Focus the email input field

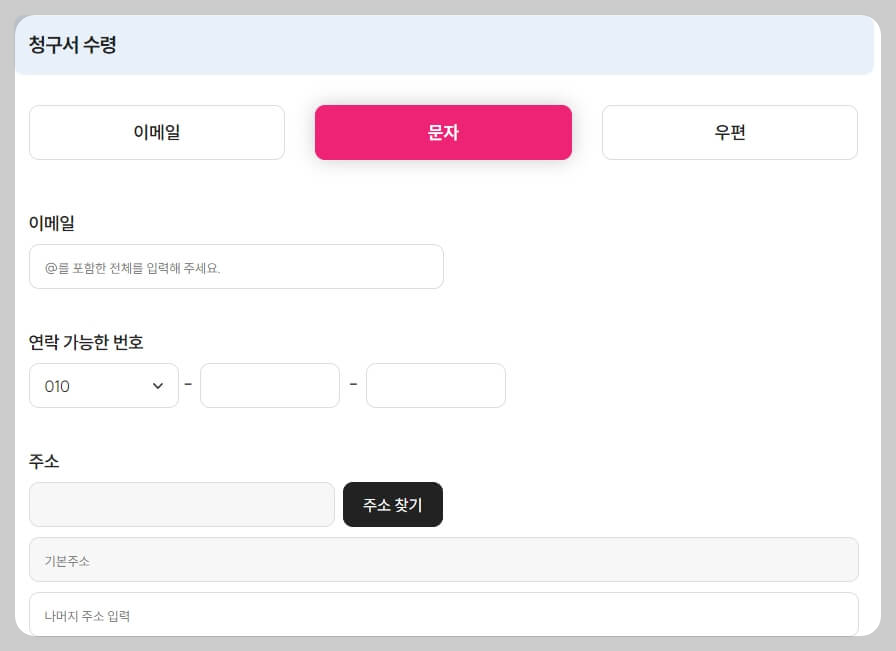(236, 266)
